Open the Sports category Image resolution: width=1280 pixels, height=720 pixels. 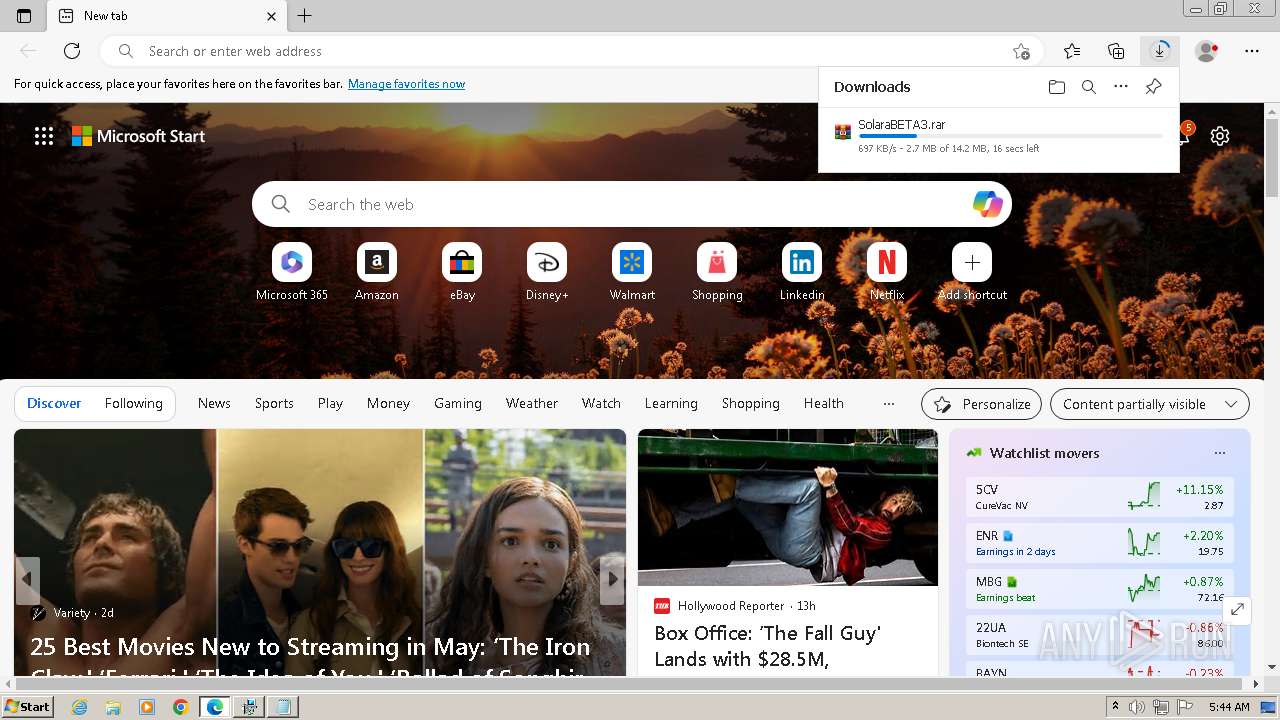pyautogui.click(x=274, y=404)
